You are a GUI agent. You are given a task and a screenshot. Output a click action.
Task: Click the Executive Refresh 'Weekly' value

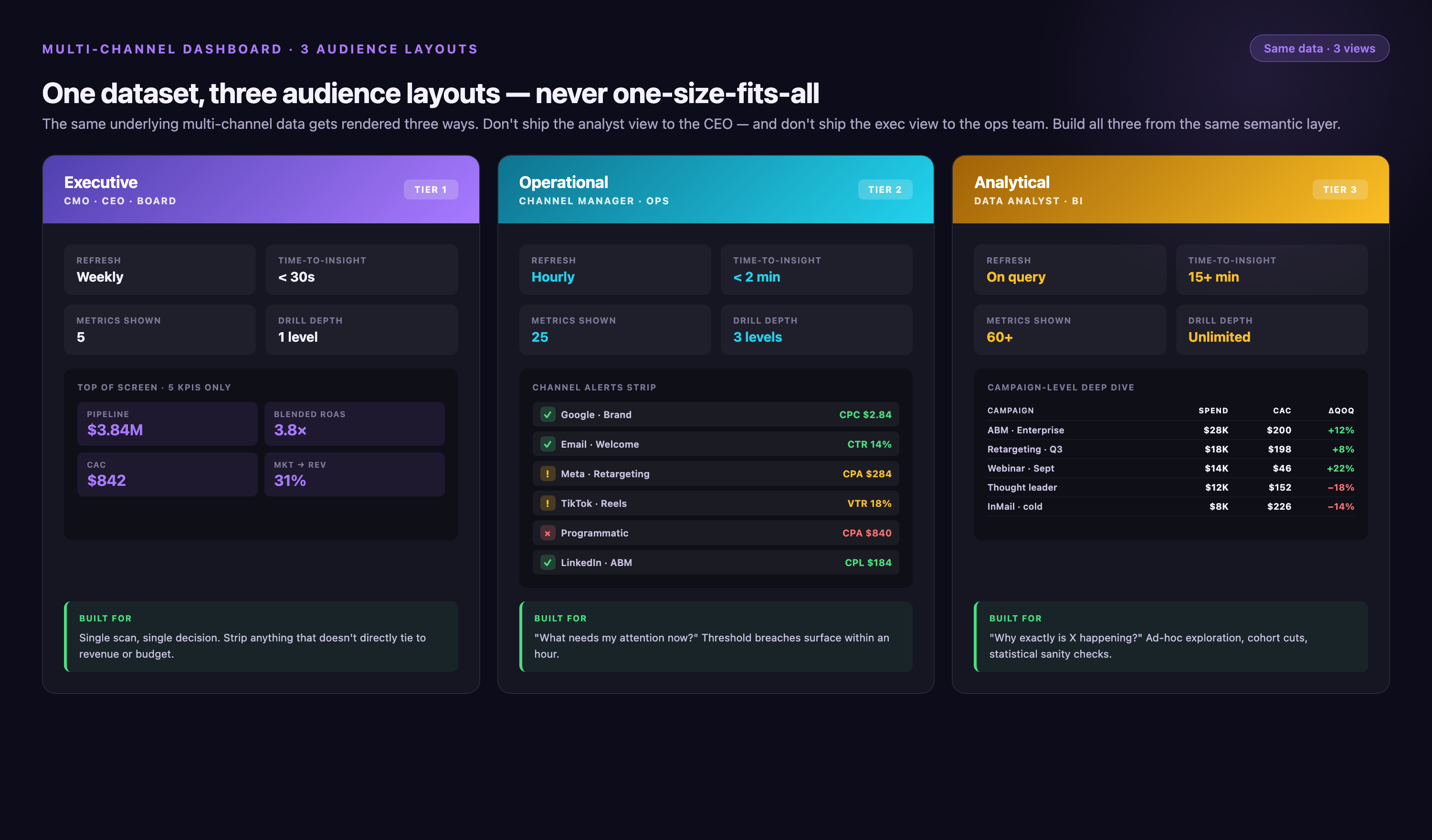100,277
